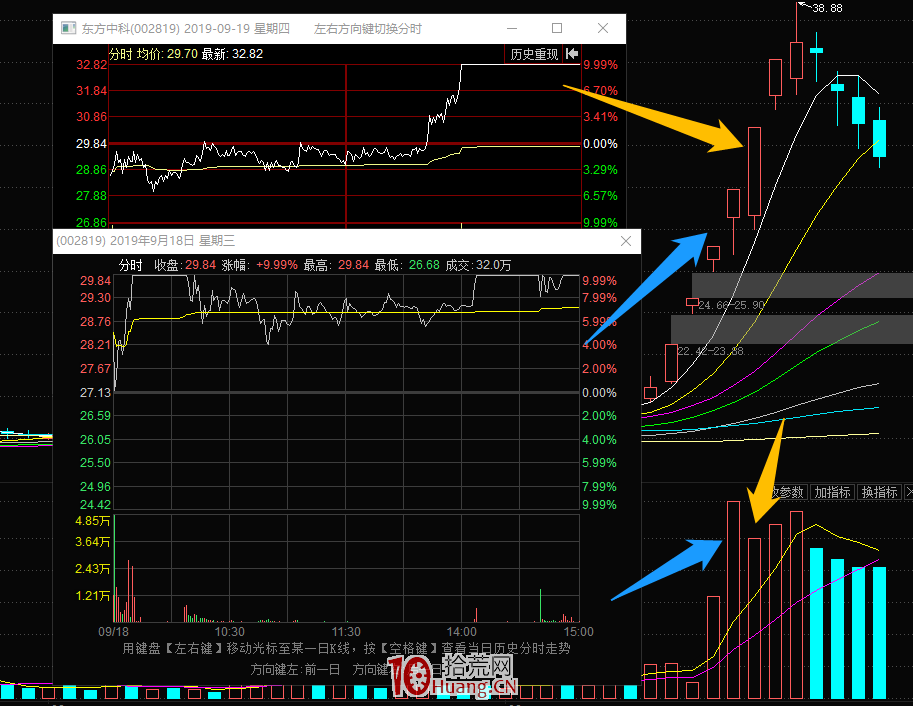913x706 pixels.
Task: Click the 均价: 29.70 value
Action: pos(168,54)
